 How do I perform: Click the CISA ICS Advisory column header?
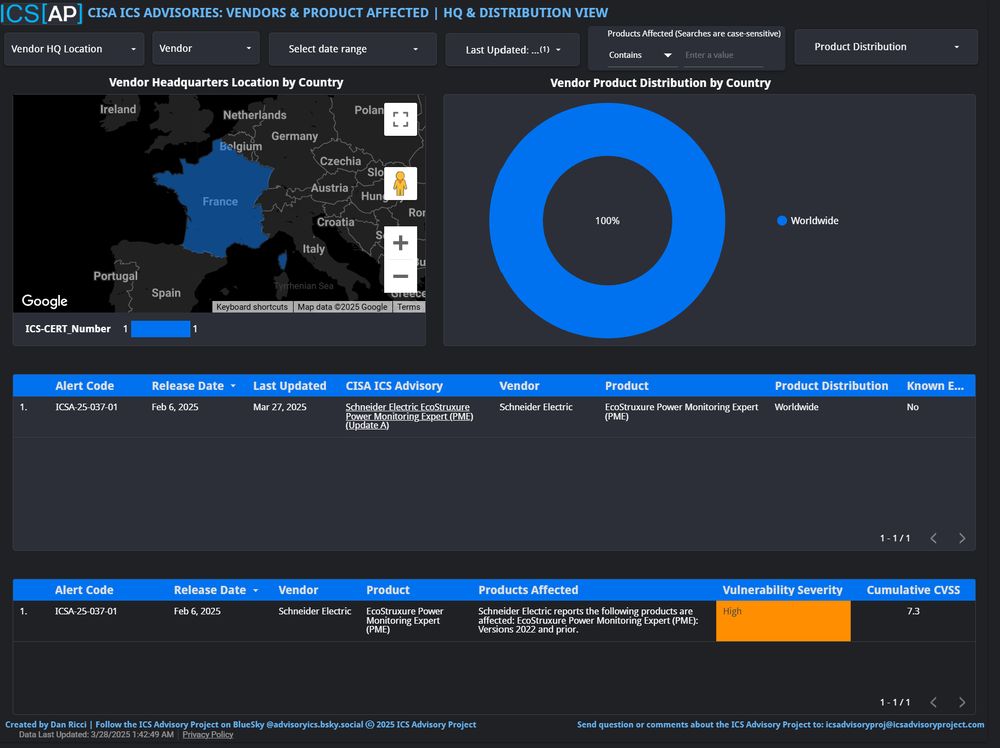[394, 386]
